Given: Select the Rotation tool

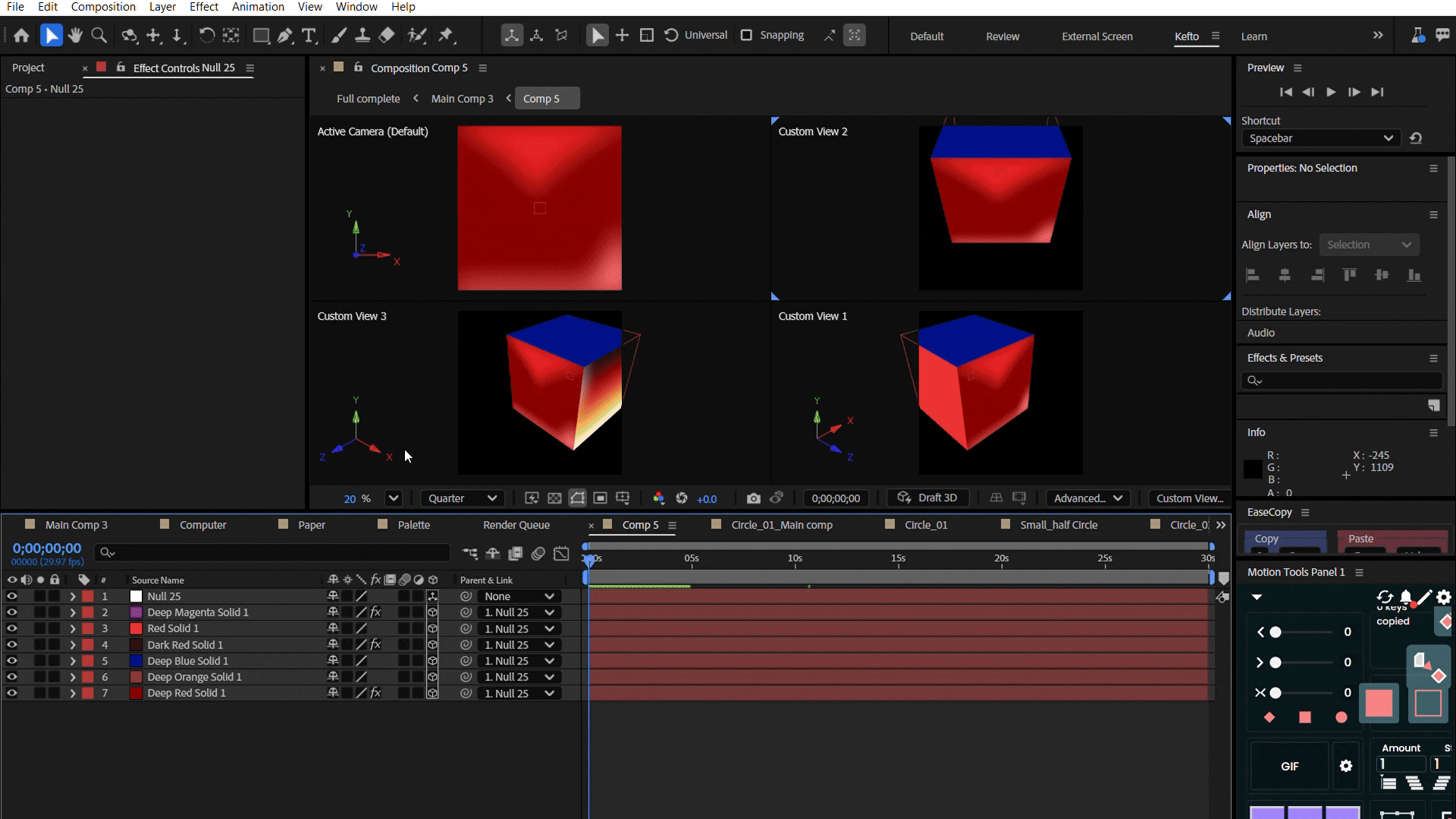Looking at the screenshot, I should point(206,36).
